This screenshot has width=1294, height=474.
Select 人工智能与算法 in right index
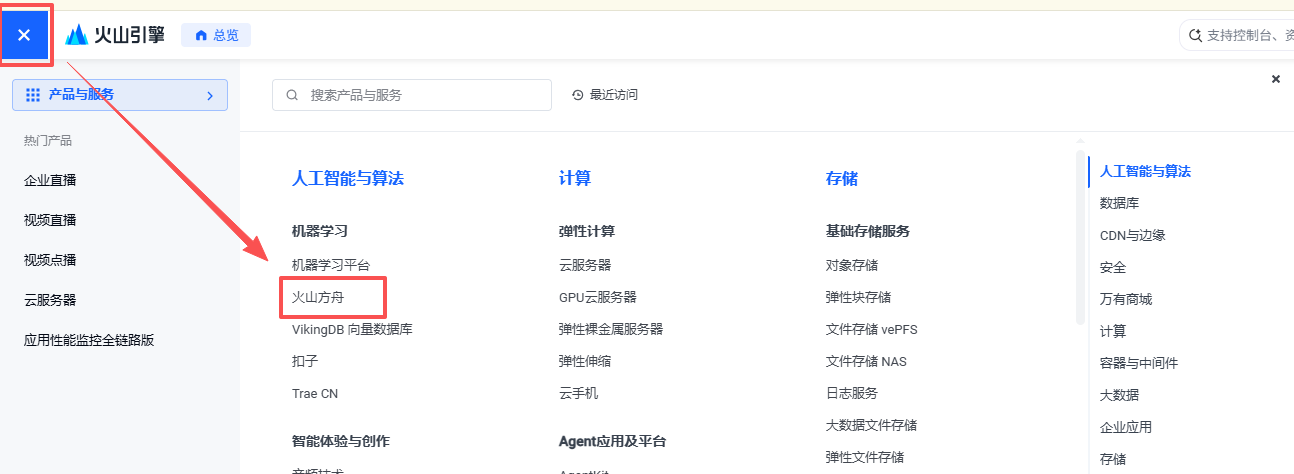coord(1145,171)
